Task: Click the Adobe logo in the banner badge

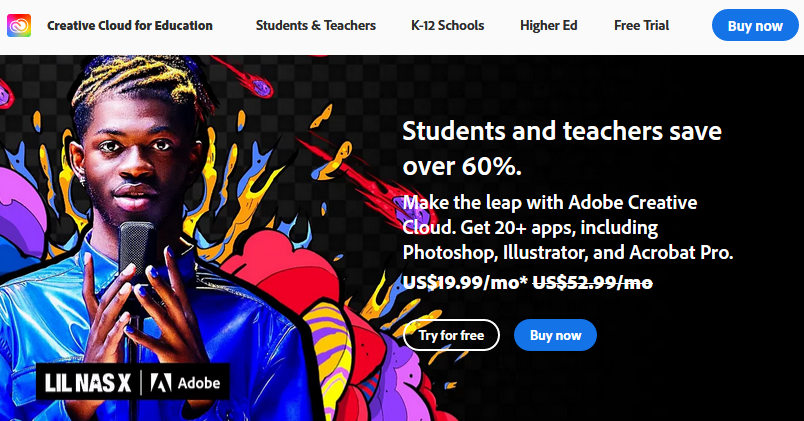Action: pos(185,383)
